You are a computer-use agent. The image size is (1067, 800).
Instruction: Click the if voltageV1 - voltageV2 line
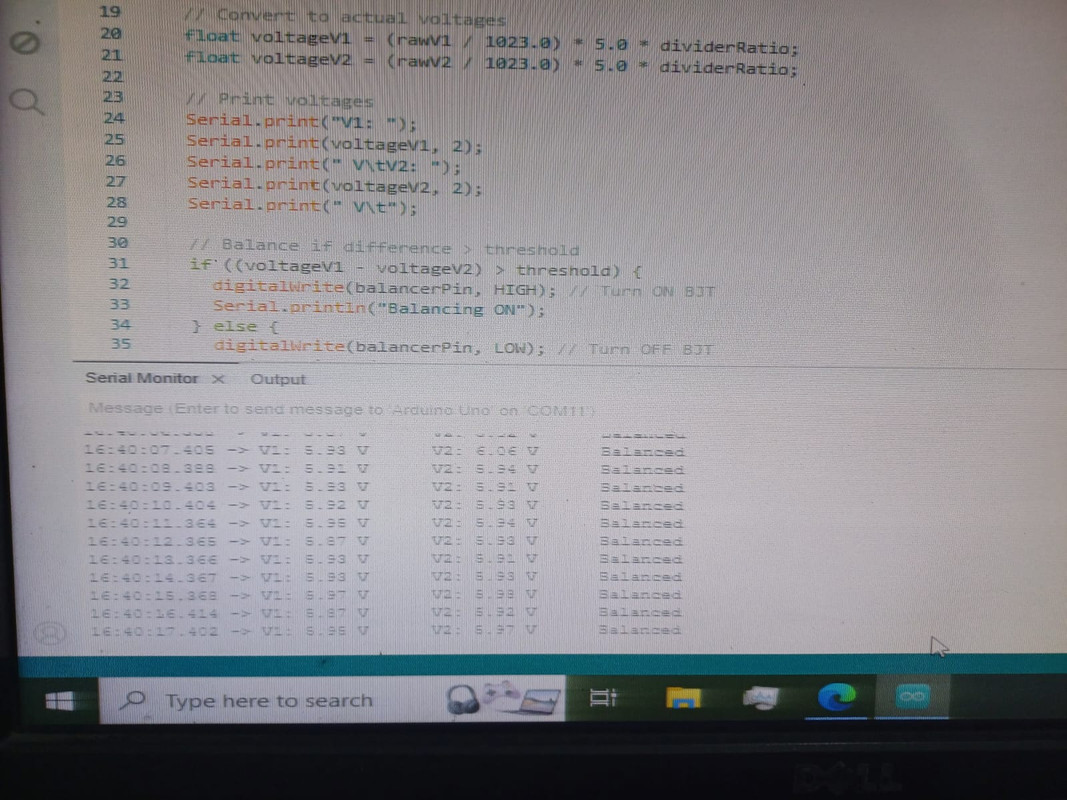click(x=416, y=269)
